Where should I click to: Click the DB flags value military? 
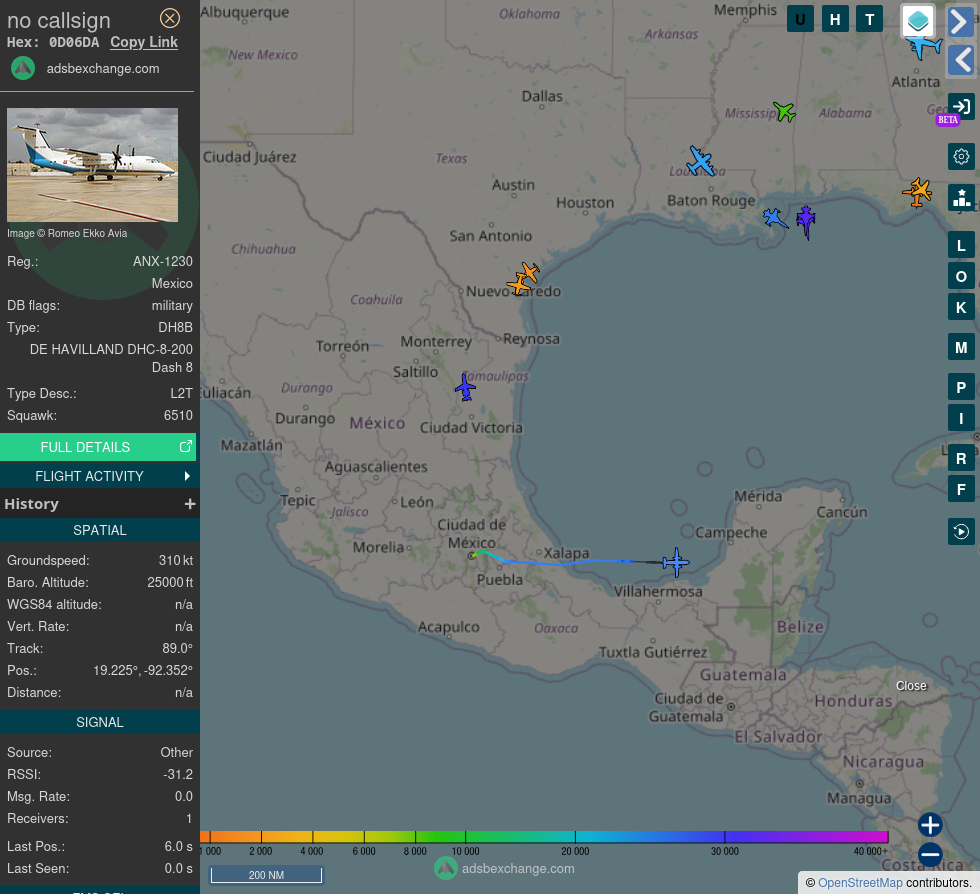click(172, 305)
